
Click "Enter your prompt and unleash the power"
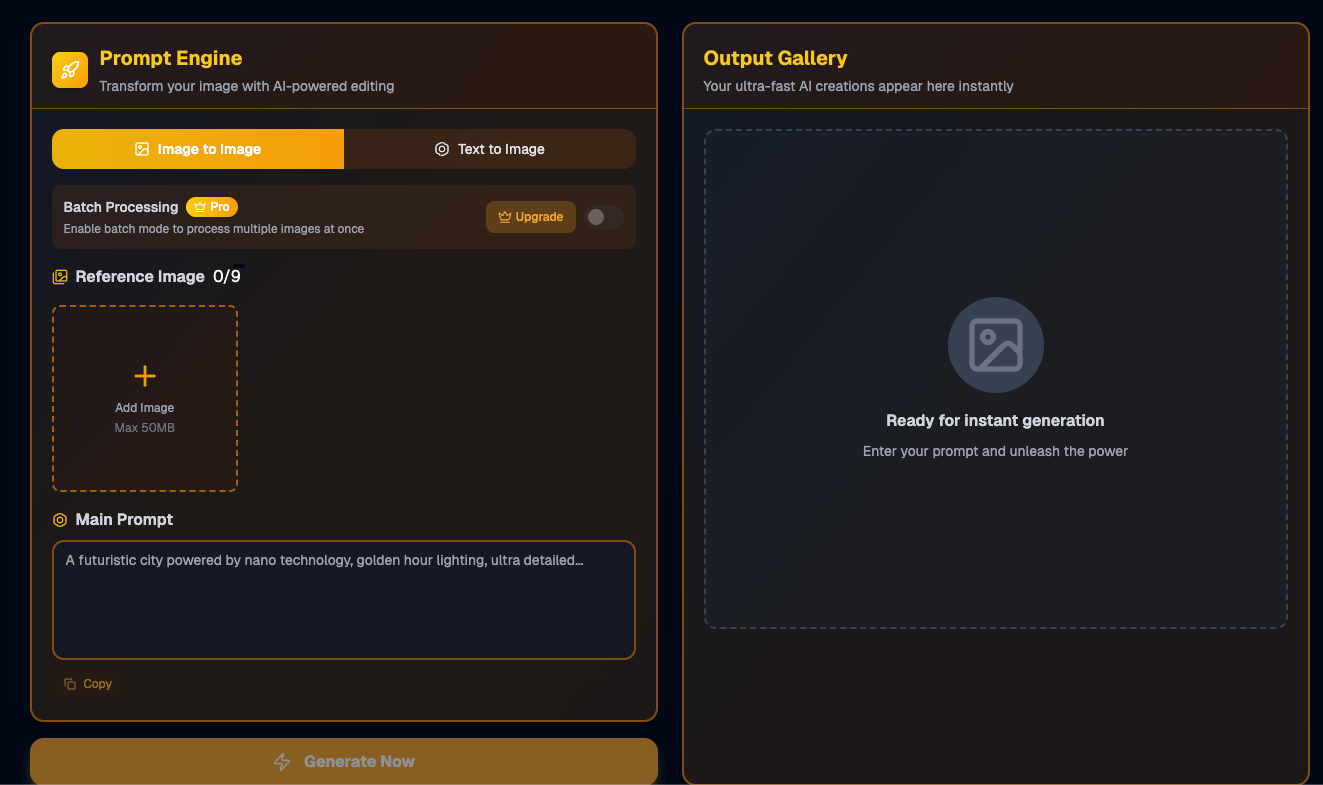click(995, 451)
